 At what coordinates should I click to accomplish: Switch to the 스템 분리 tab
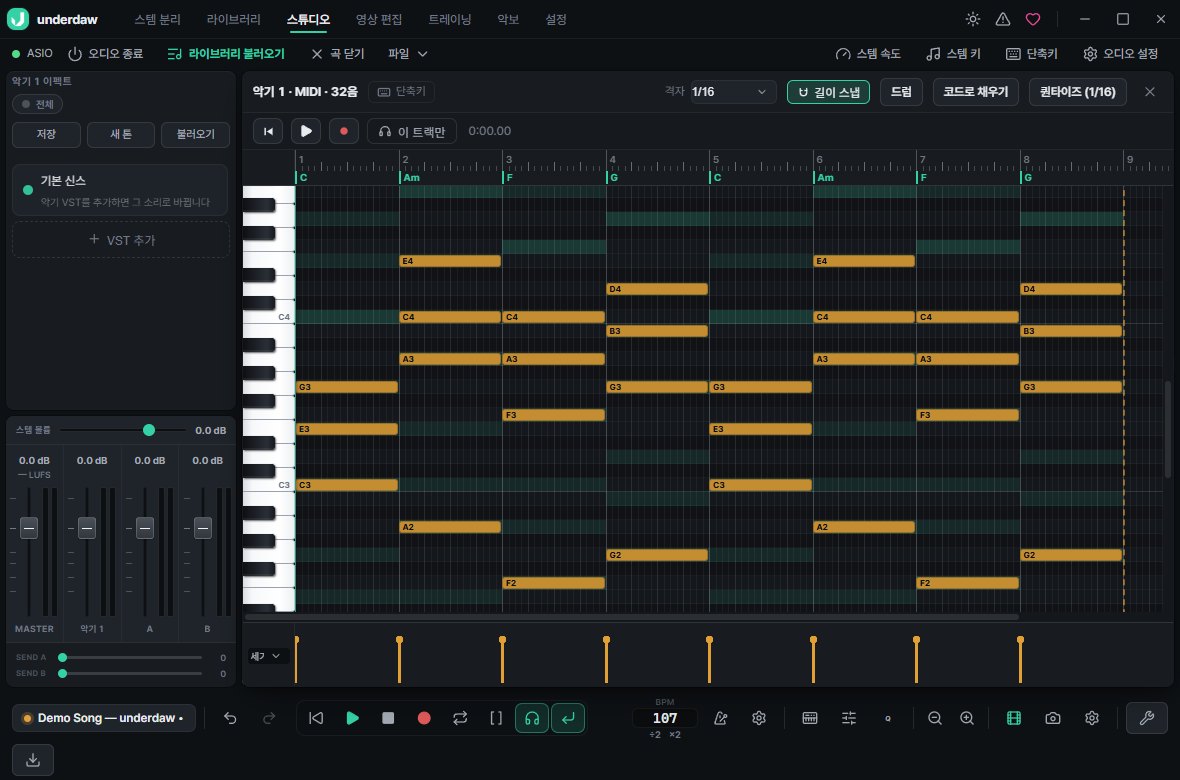tap(157, 20)
